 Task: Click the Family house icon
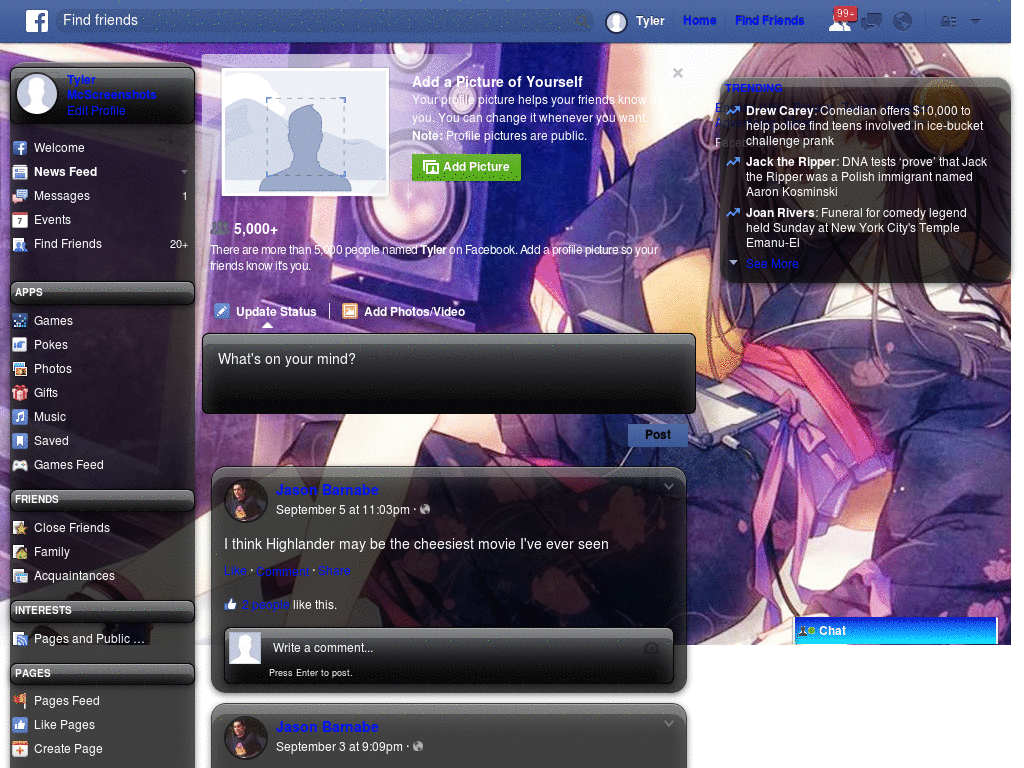coord(20,552)
